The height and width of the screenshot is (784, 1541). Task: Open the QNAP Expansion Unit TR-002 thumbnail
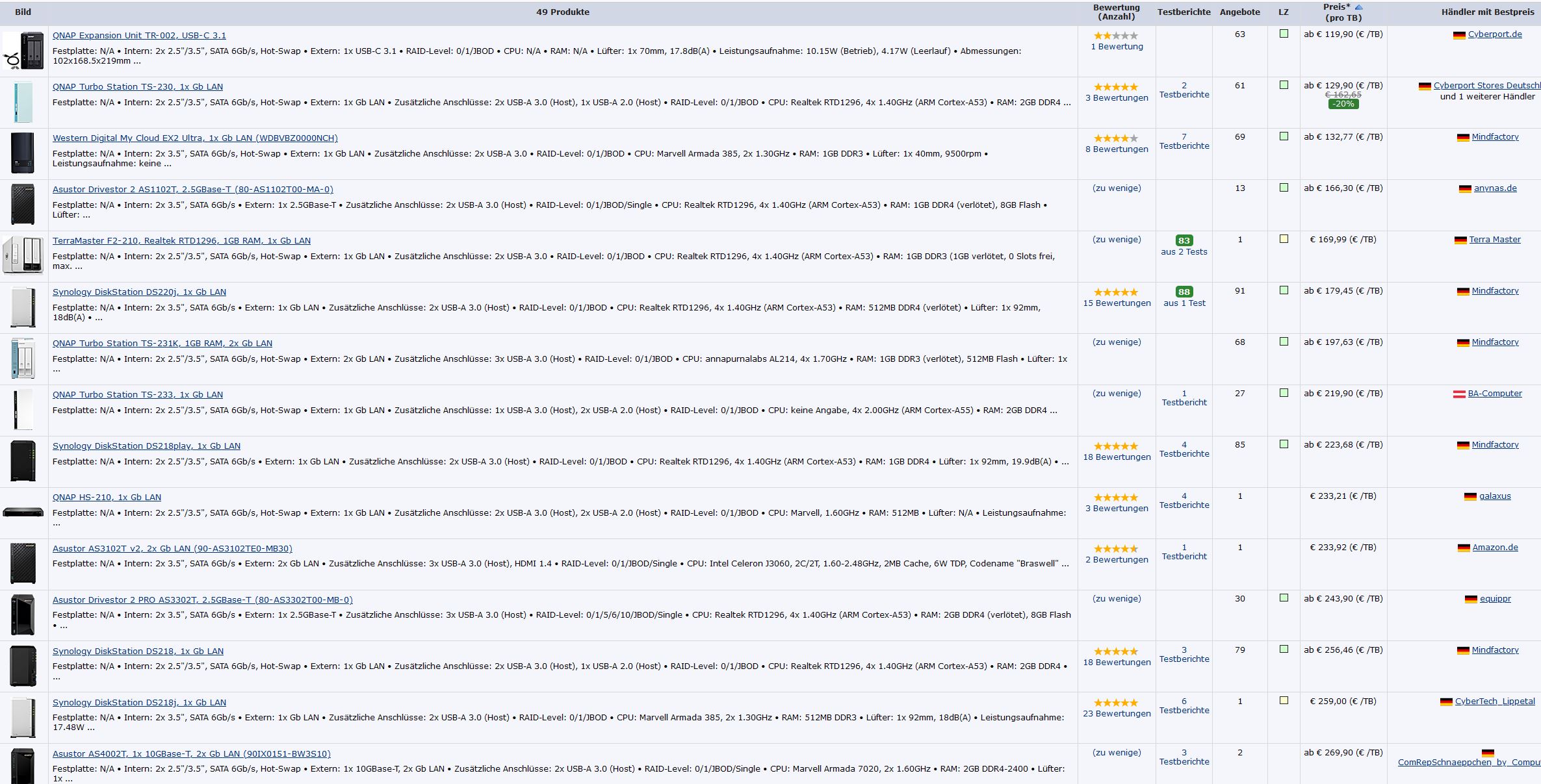(23, 51)
